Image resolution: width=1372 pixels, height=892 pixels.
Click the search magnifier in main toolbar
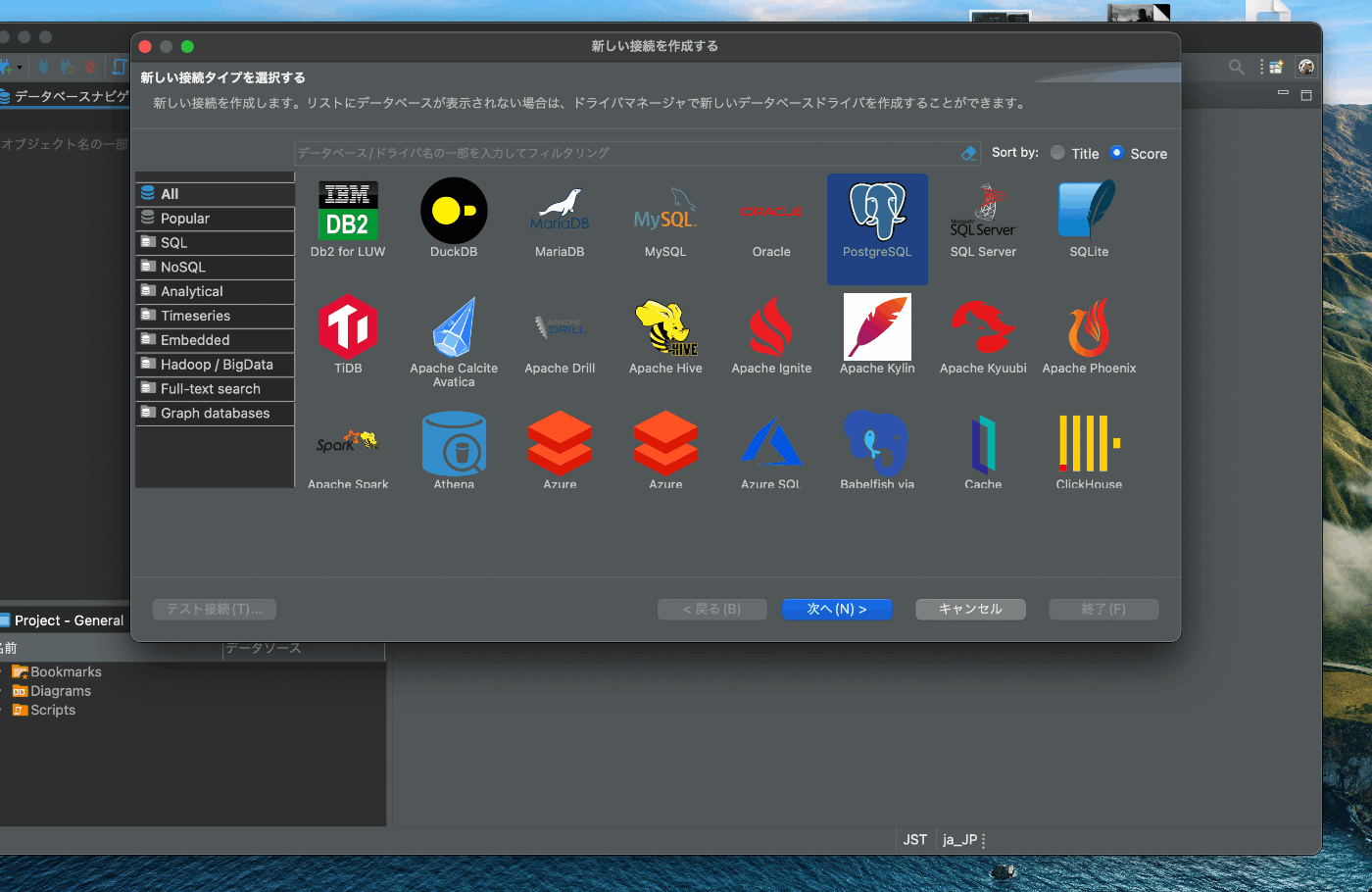pos(1237,67)
